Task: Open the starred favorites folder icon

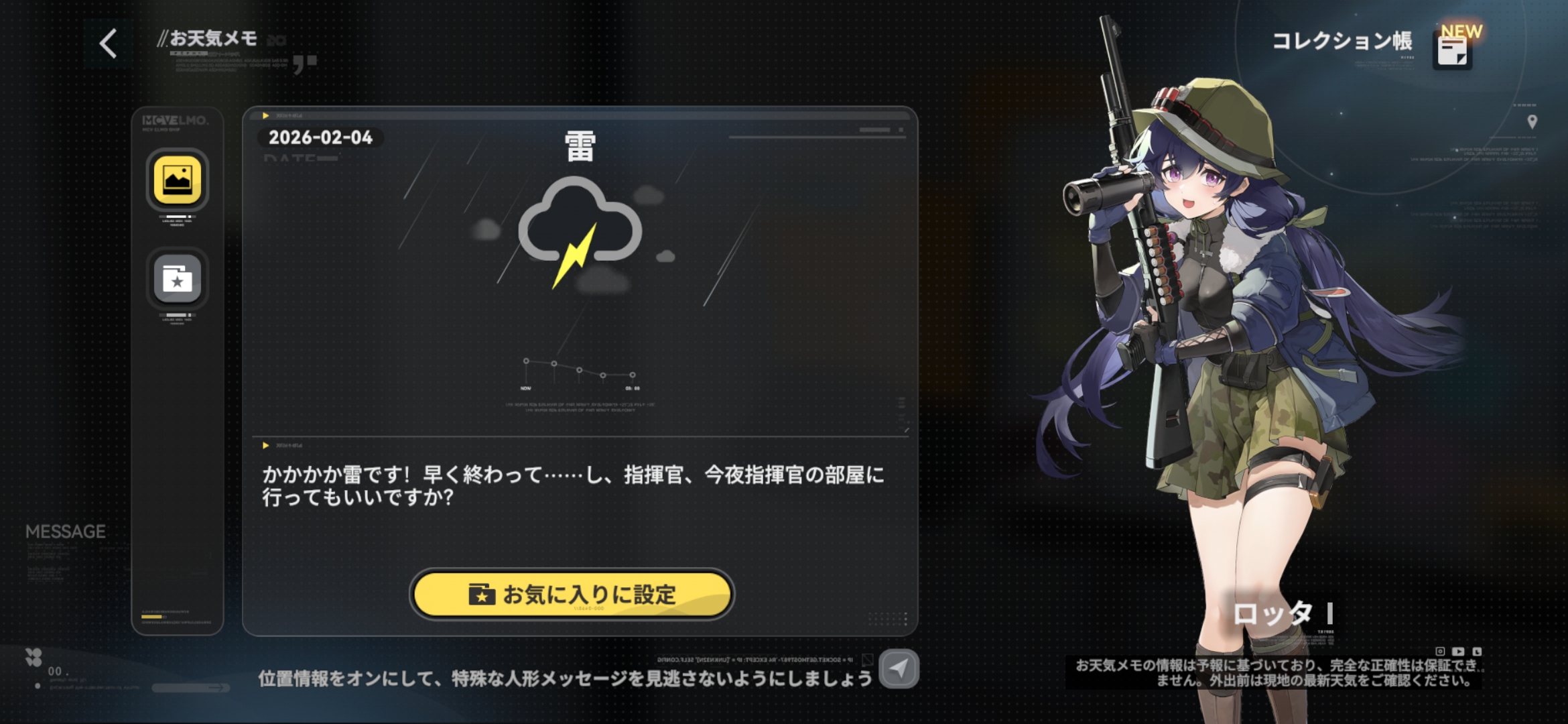Action: [x=178, y=278]
